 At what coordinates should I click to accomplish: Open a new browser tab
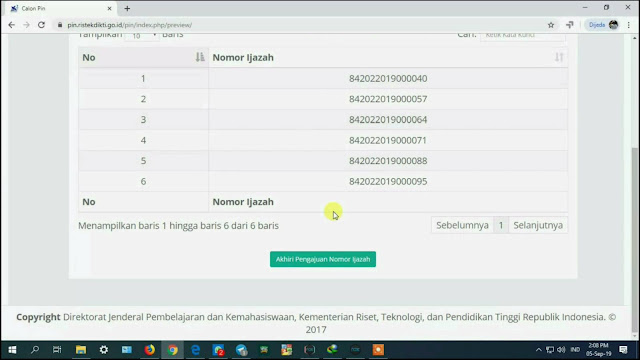pos(127,8)
